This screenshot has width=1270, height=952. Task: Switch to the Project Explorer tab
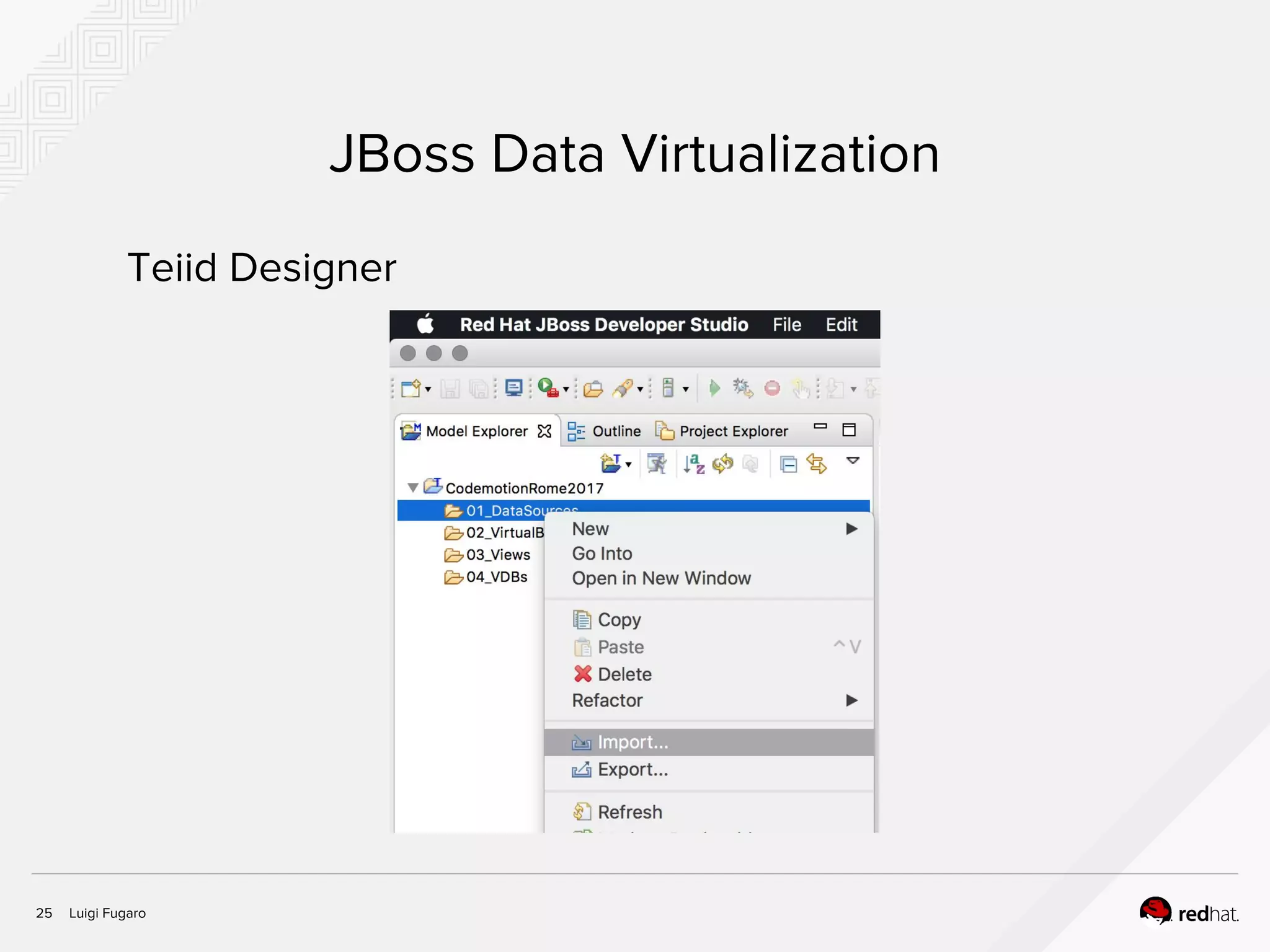point(722,431)
